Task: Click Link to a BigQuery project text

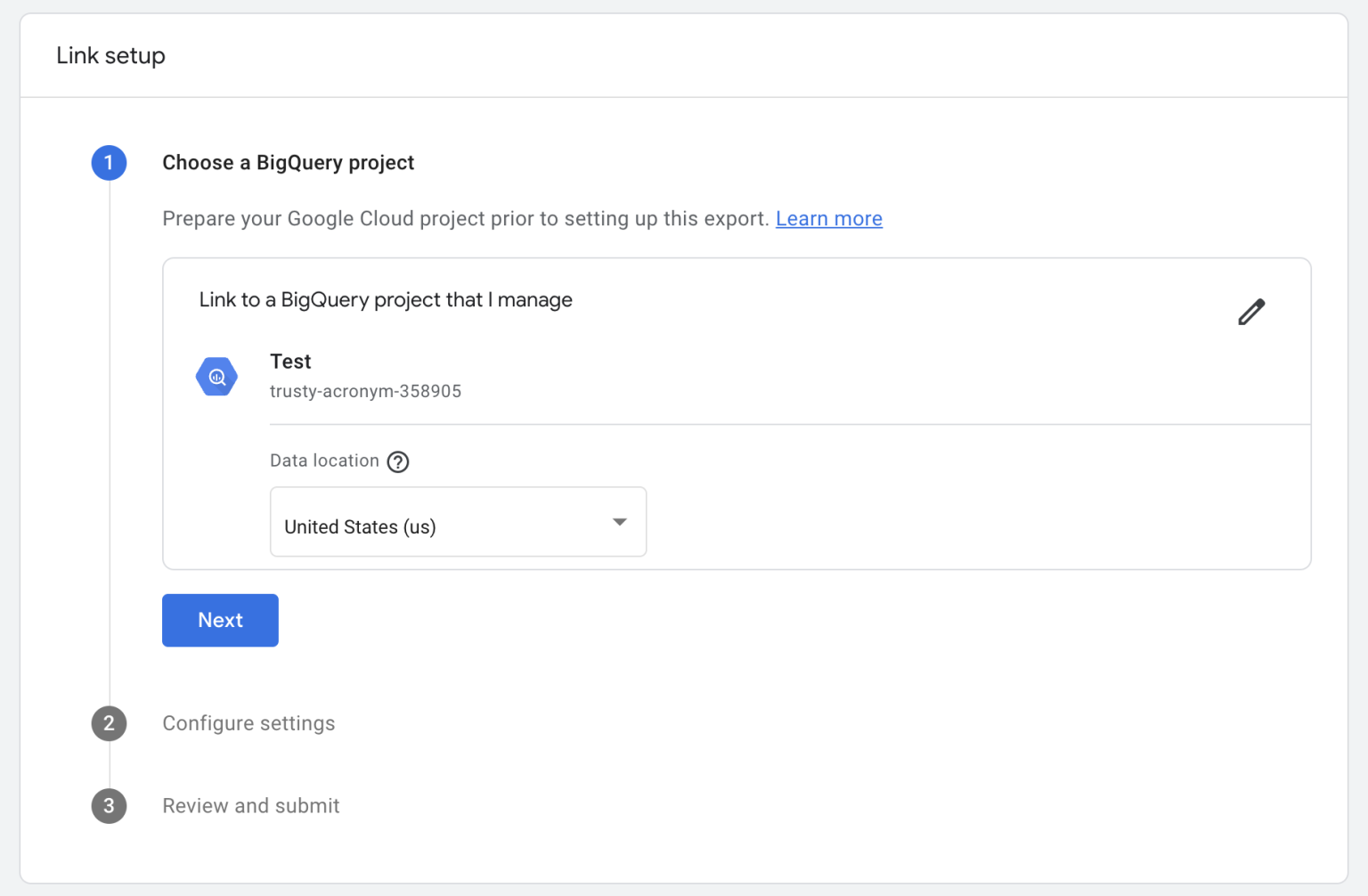Action: click(x=385, y=300)
